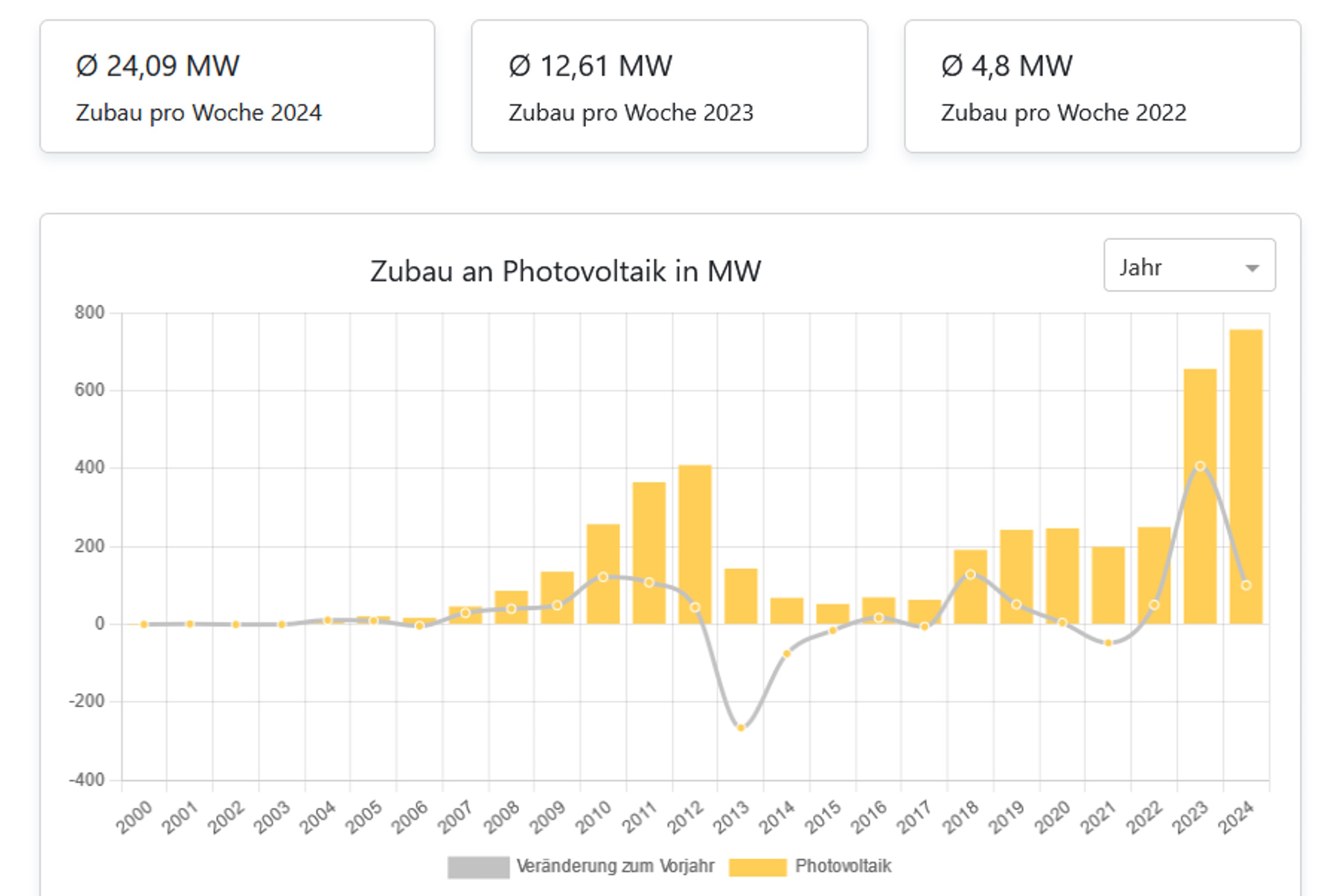Screen dimensions: 1344x896
Task: Click the 2018 data point on the gray line
Action: click(x=971, y=575)
